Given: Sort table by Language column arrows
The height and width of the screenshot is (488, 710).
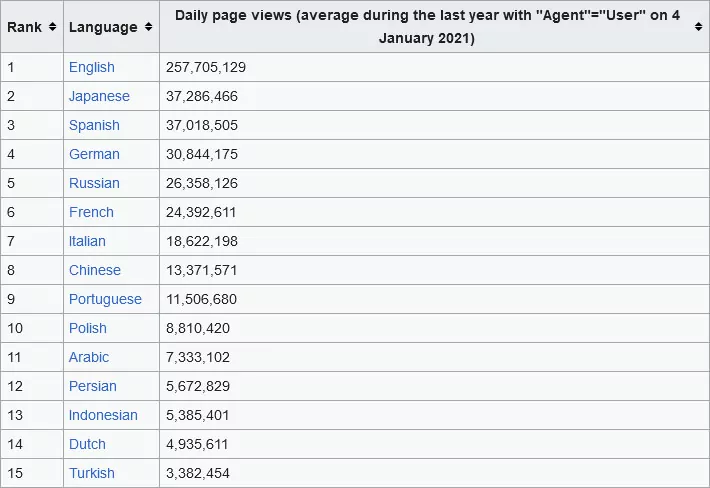Looking at the screenshot, I should tap(149, 27).
